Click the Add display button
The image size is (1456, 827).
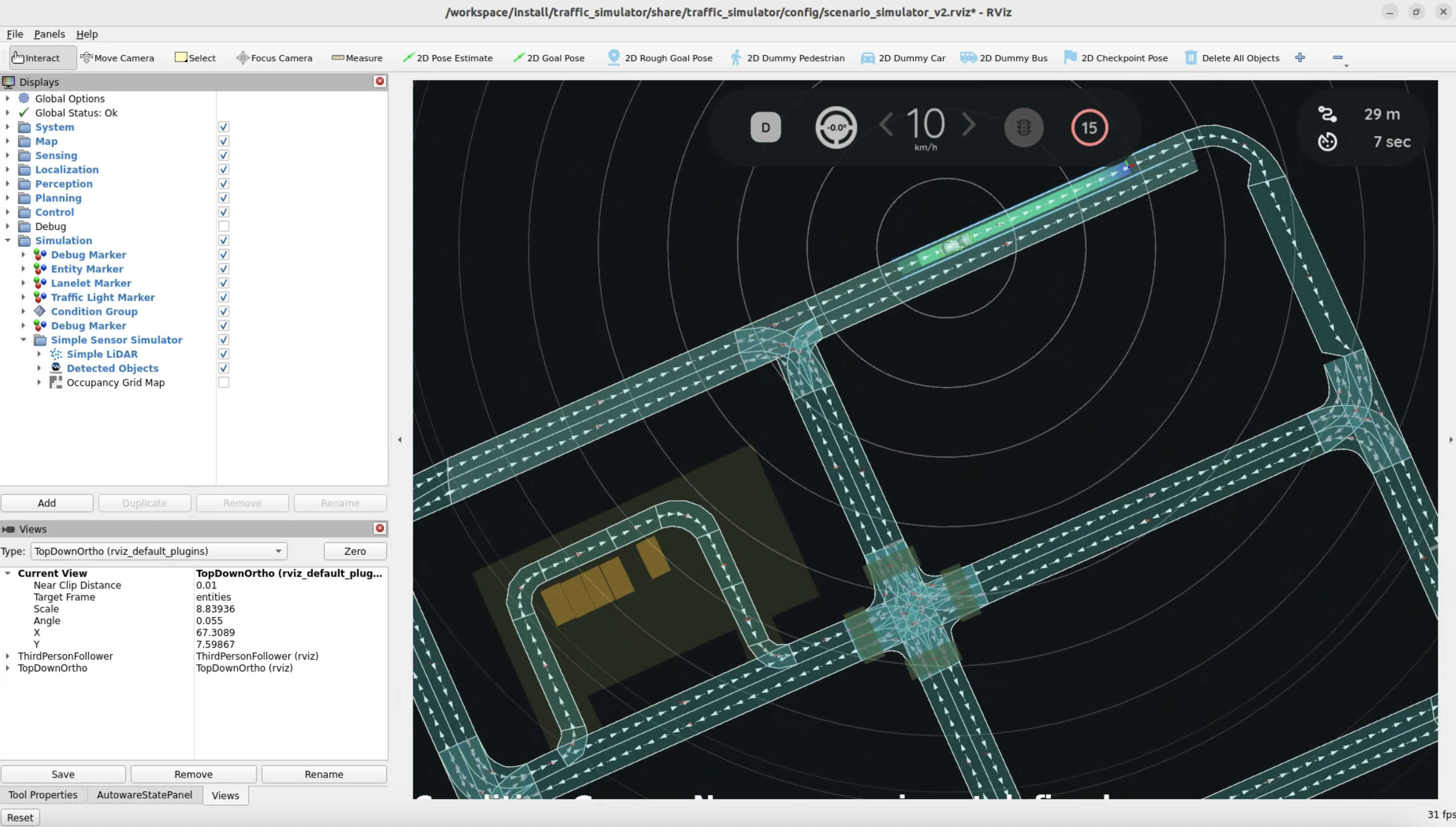(47, 503)
